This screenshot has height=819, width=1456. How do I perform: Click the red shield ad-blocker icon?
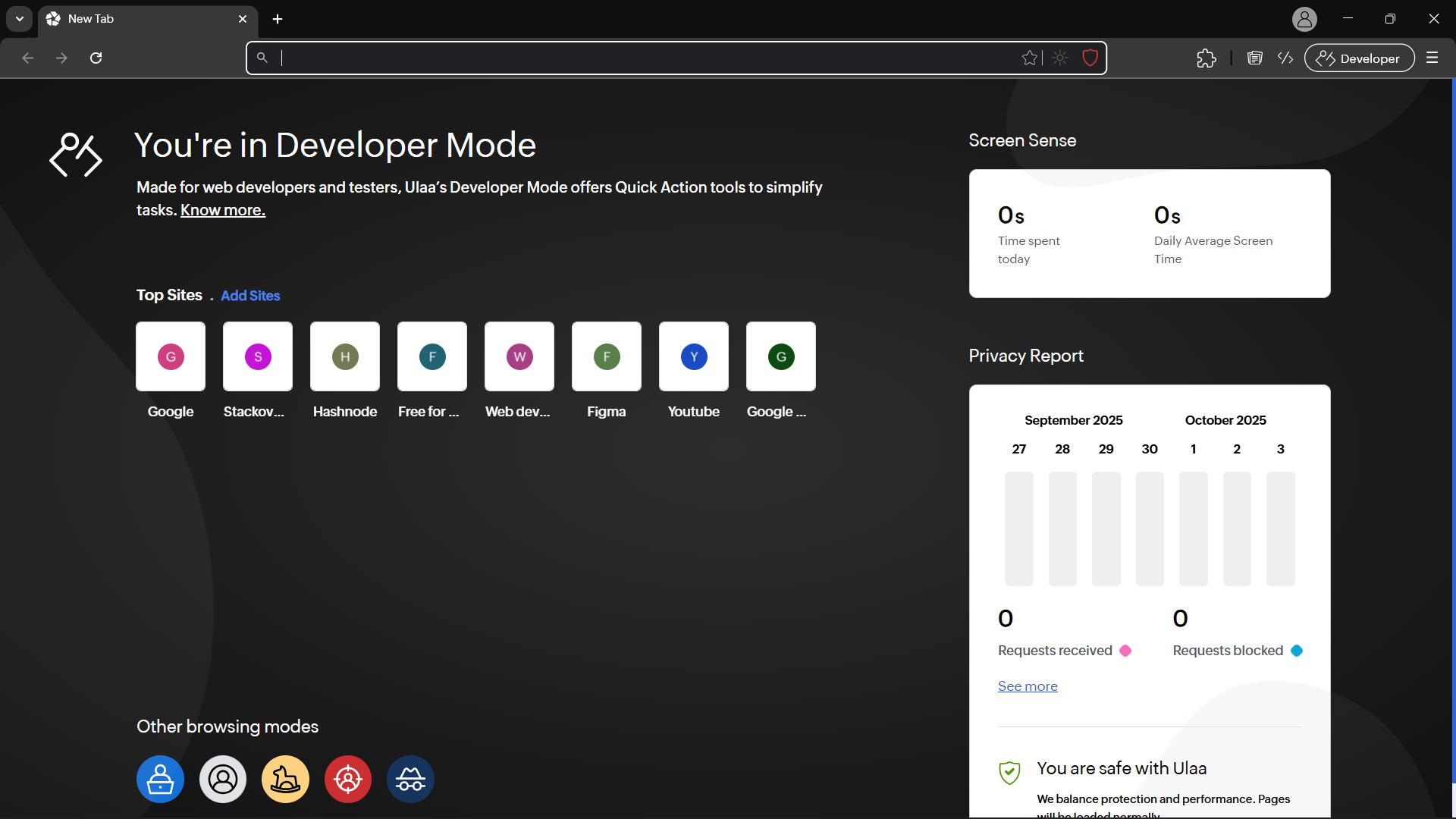(1090, 58)
